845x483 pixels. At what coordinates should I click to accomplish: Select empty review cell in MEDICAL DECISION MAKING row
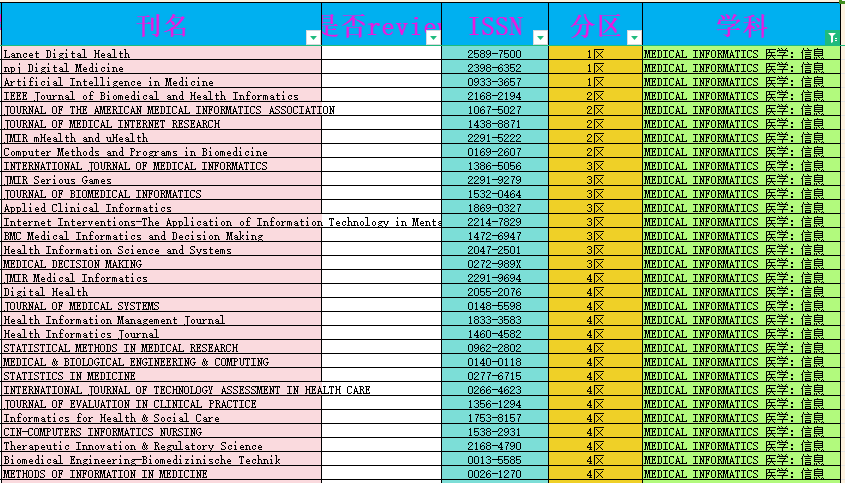(x=382, y=264)
